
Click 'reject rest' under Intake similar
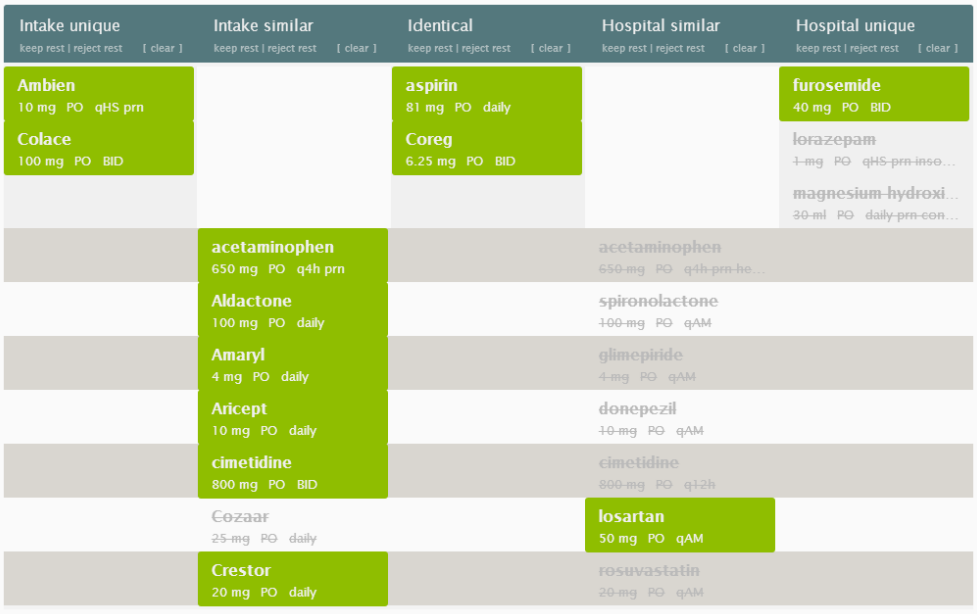coord(292,48)
